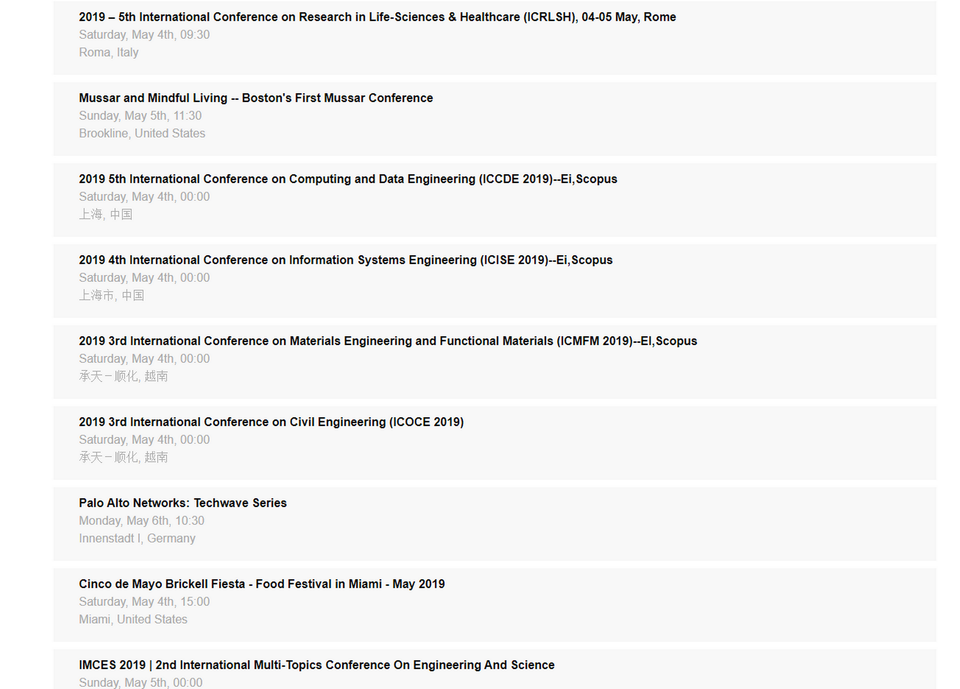Select the "Innenstadt I, Germany" location
960x689 pixels.
point(137,538)
